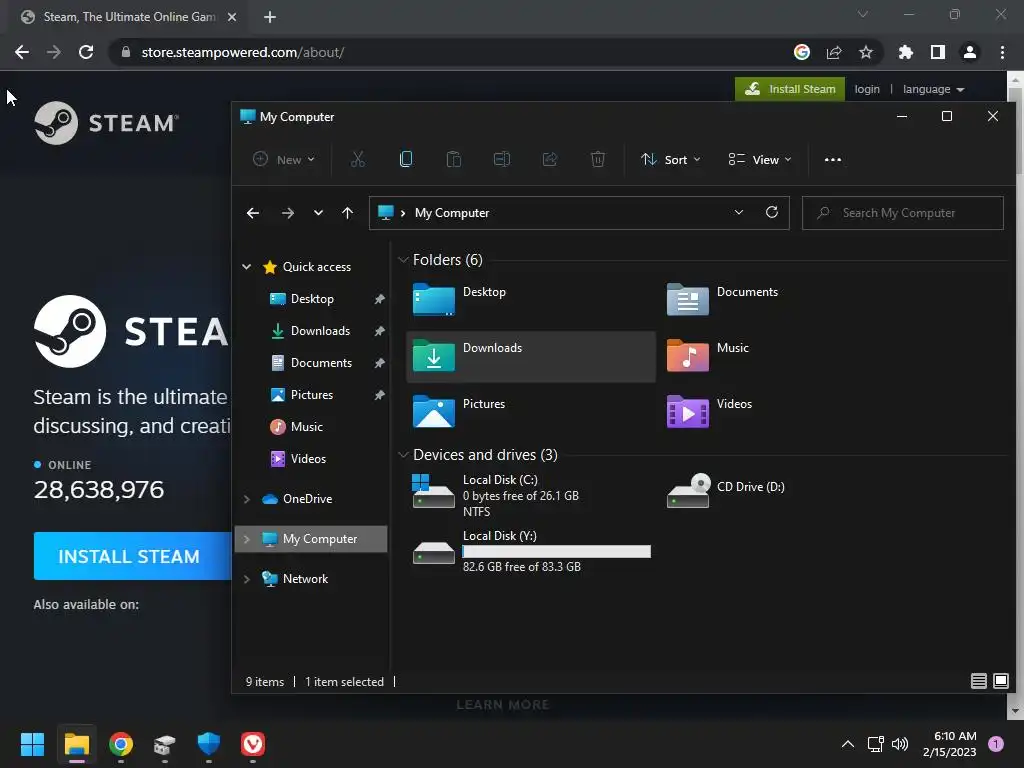The image size is (1024, 768).
Task: Click the green Install Steam button
Action: tap(790, 89)
